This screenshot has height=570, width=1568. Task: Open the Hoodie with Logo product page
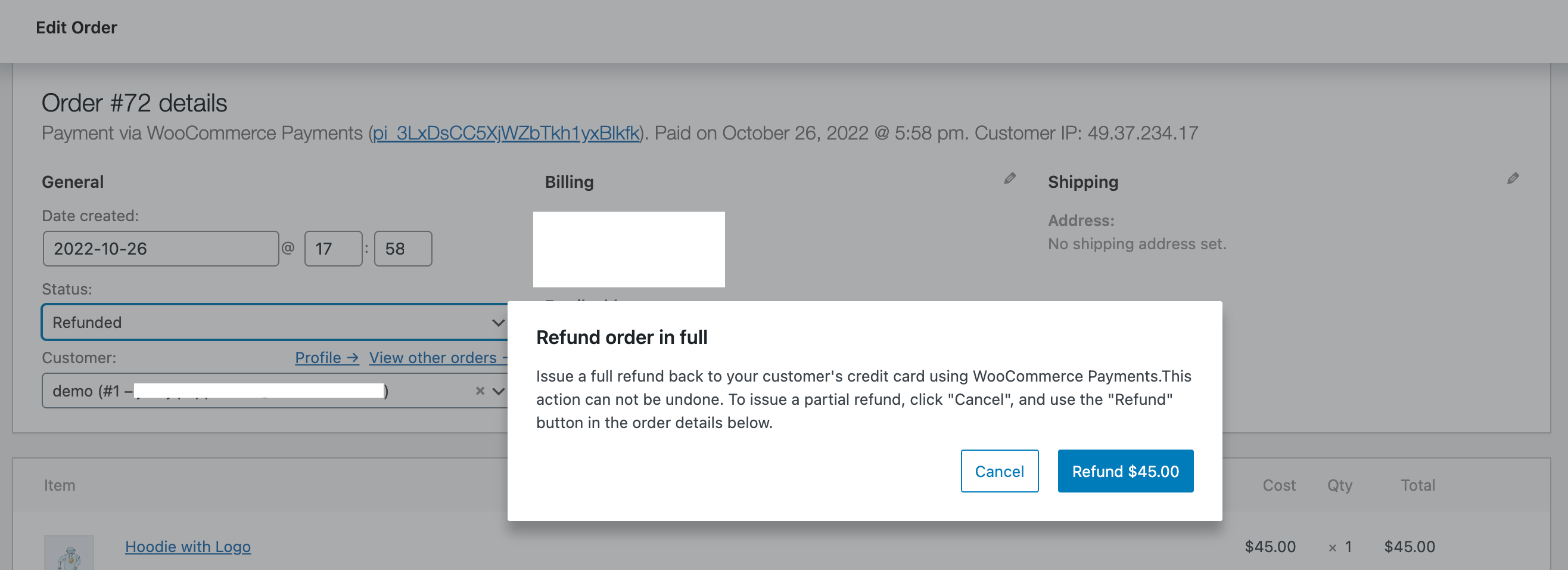[188, 547]
